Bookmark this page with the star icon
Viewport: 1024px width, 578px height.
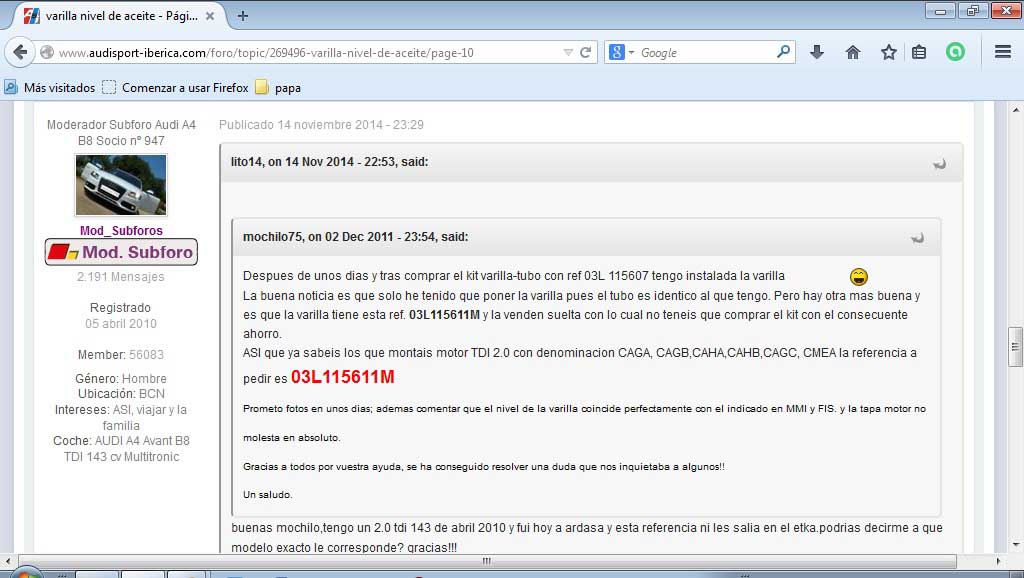click(889, 52)
